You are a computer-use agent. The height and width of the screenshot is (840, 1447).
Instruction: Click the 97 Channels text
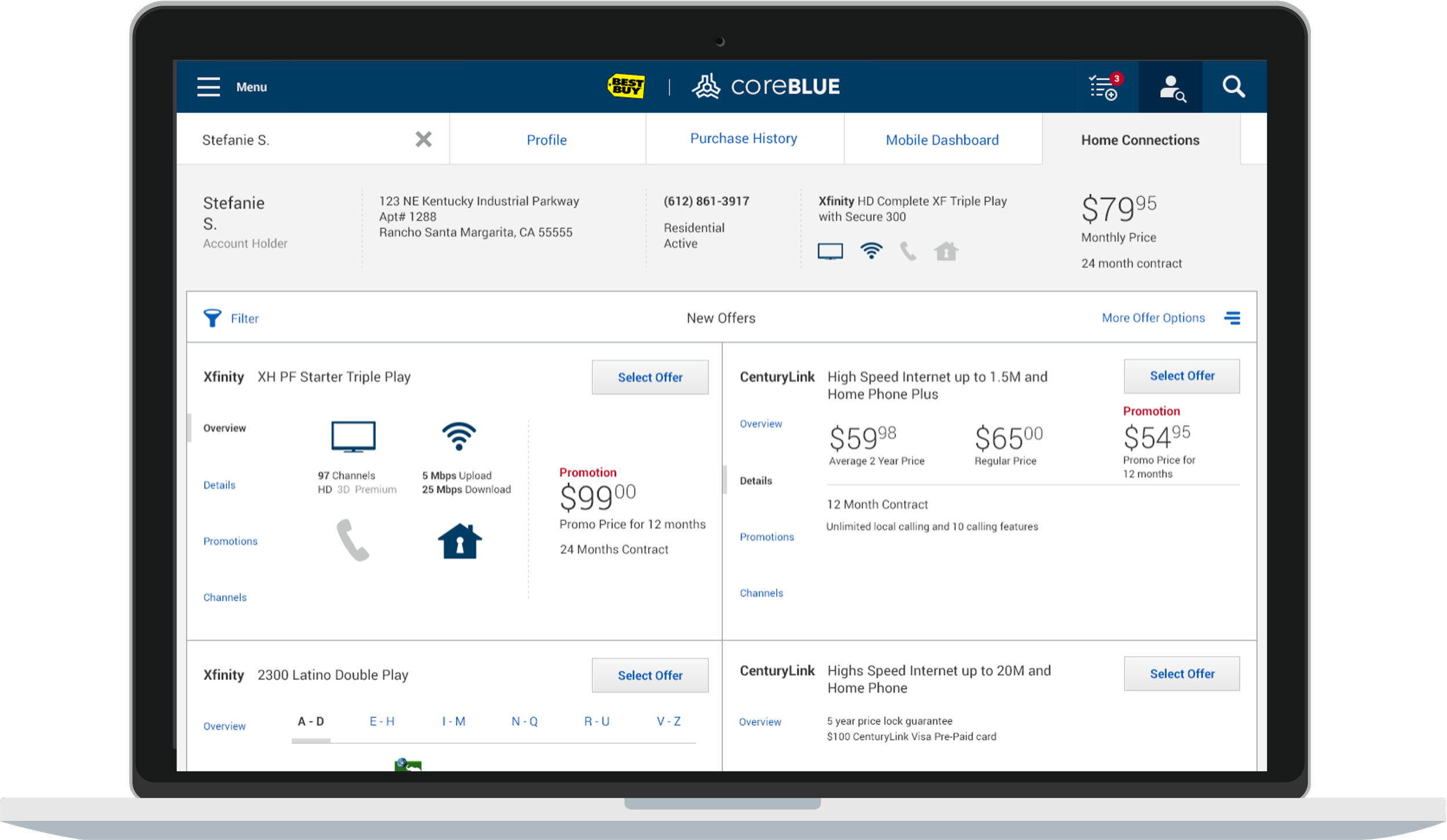click(x=346, y=476)
